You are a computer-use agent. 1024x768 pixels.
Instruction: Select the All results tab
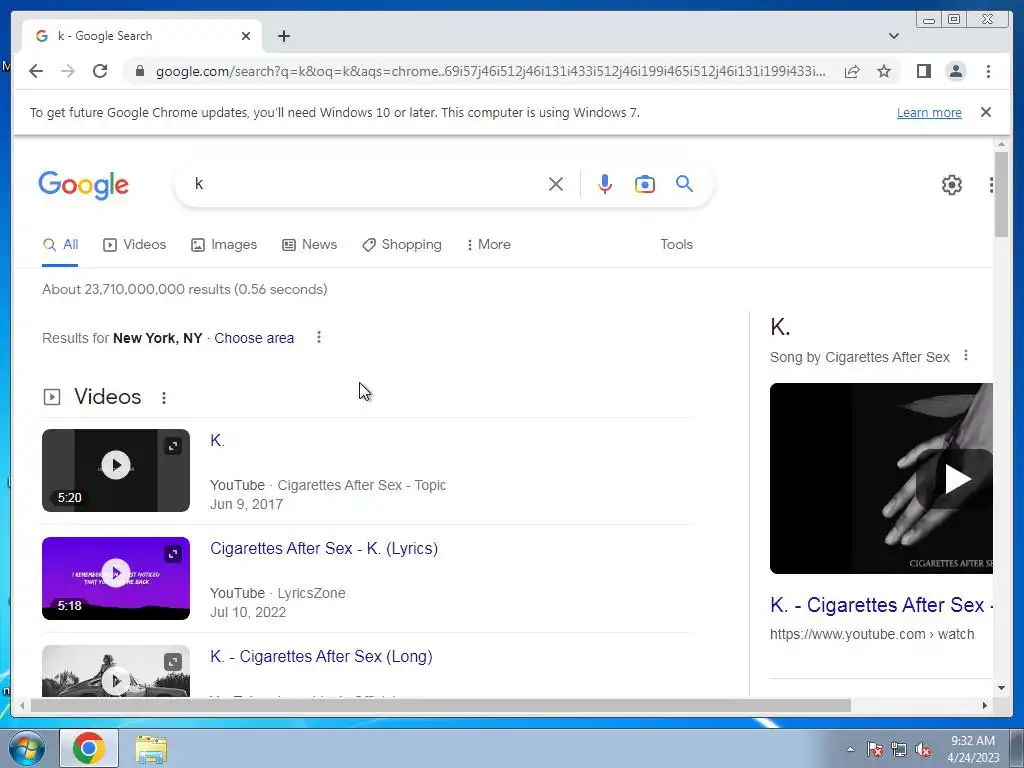click(60, 245)
